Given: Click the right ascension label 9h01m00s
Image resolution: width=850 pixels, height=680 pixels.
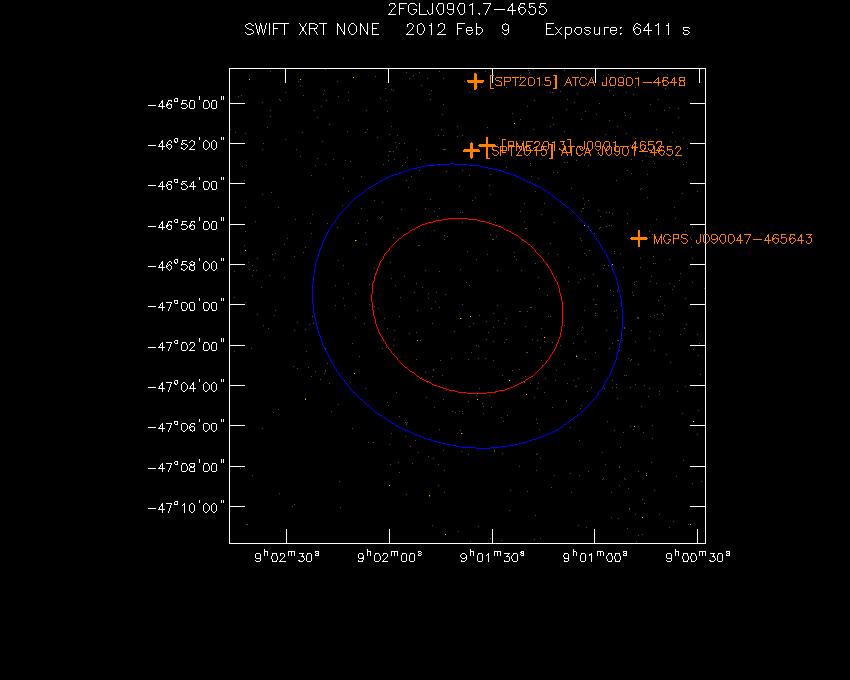Looking at the screenshot, I should tap(595, 556).
